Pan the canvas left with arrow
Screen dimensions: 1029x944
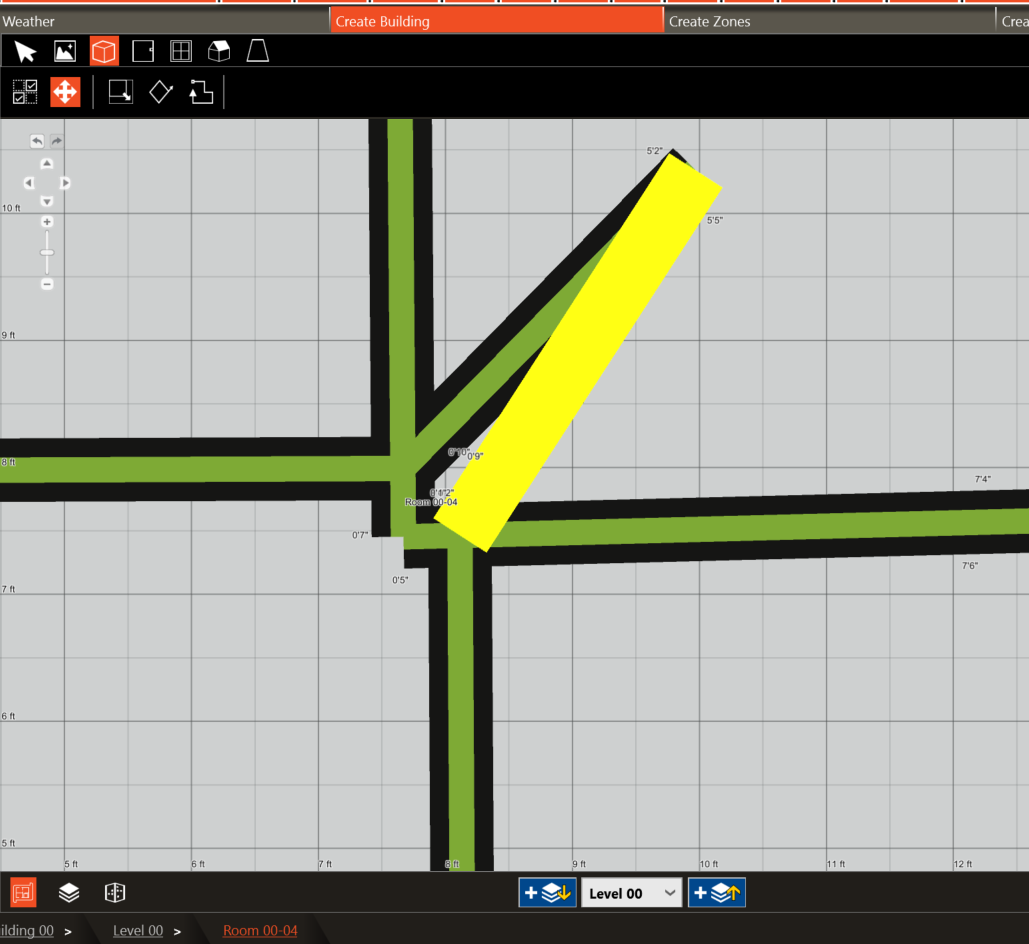pyautogui.click(x=28, y=183)
